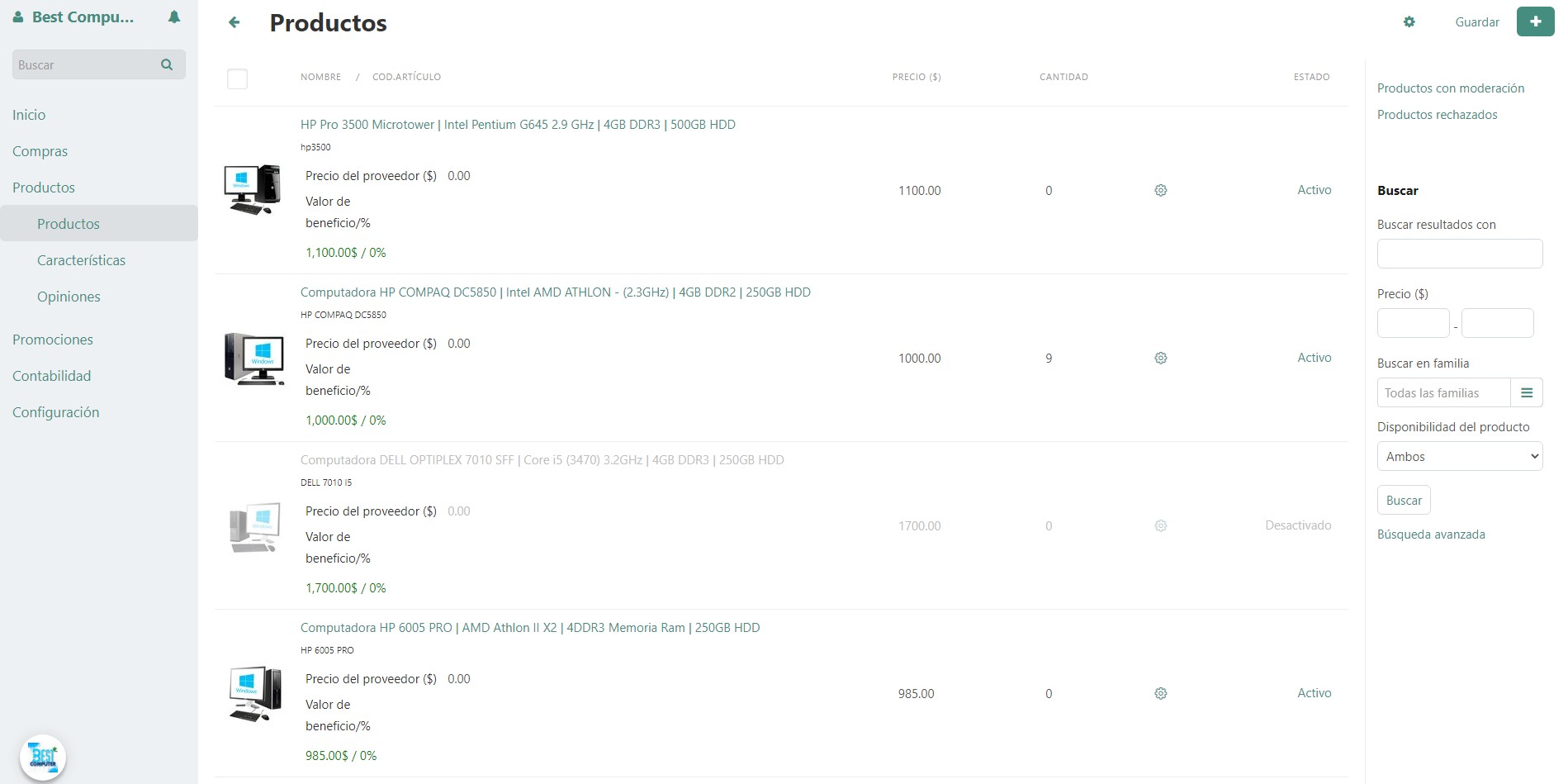Click the green plus add product button

[x=1535, y=21]
